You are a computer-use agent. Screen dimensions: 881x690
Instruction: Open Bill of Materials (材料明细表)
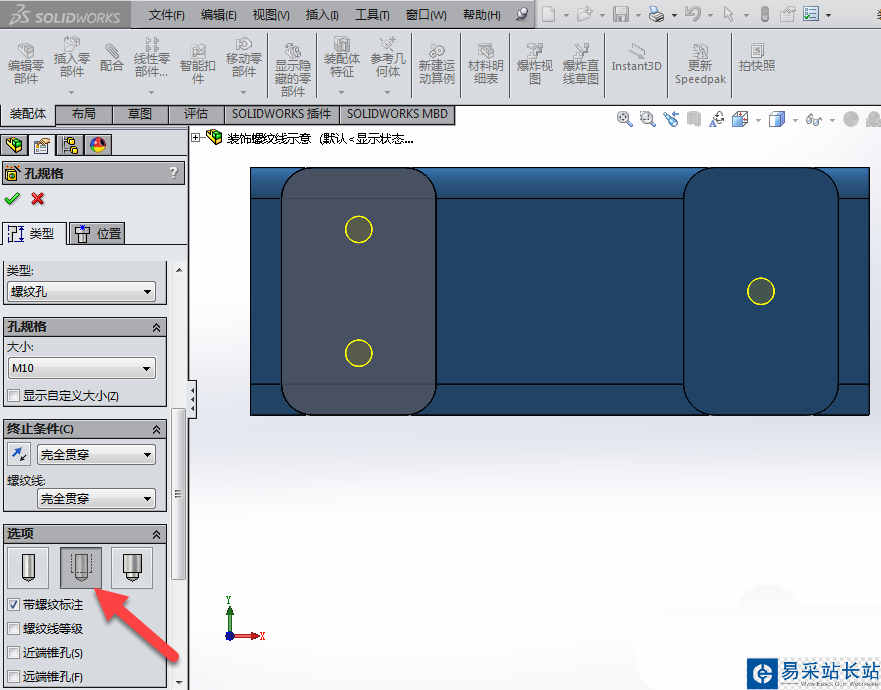(485, 63)
